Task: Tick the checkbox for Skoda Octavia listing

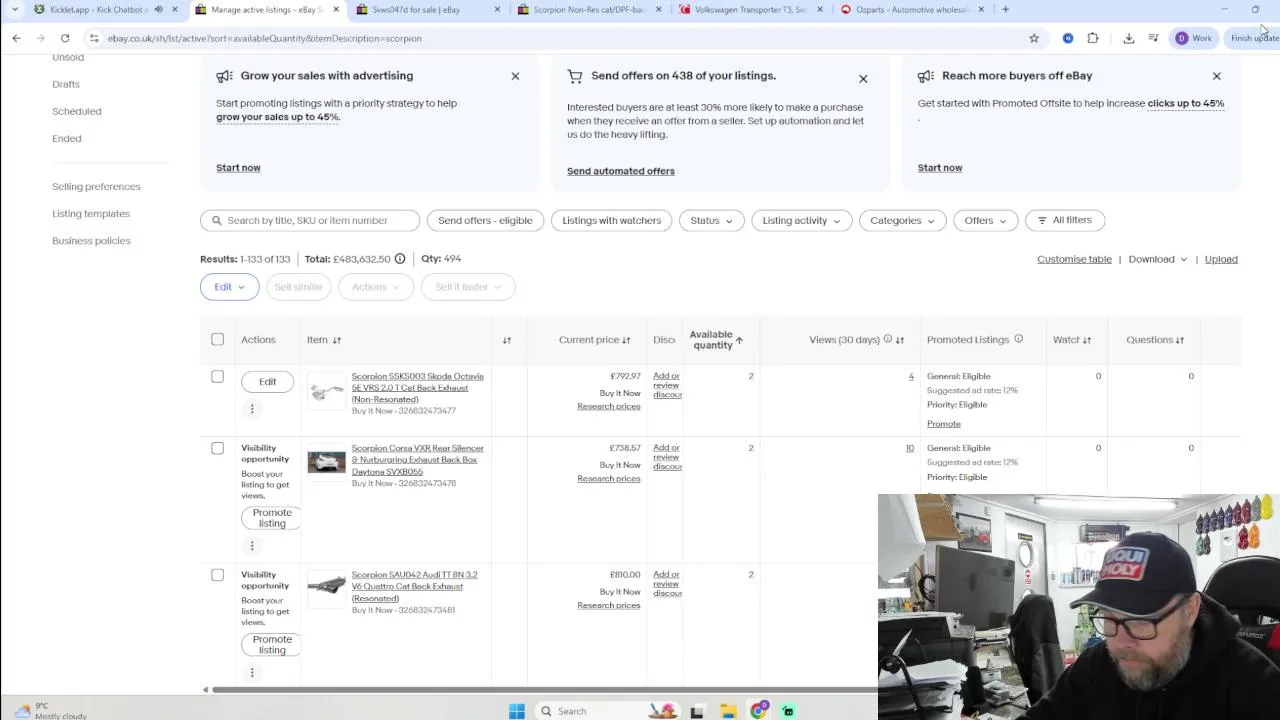Action: (217, 377)
